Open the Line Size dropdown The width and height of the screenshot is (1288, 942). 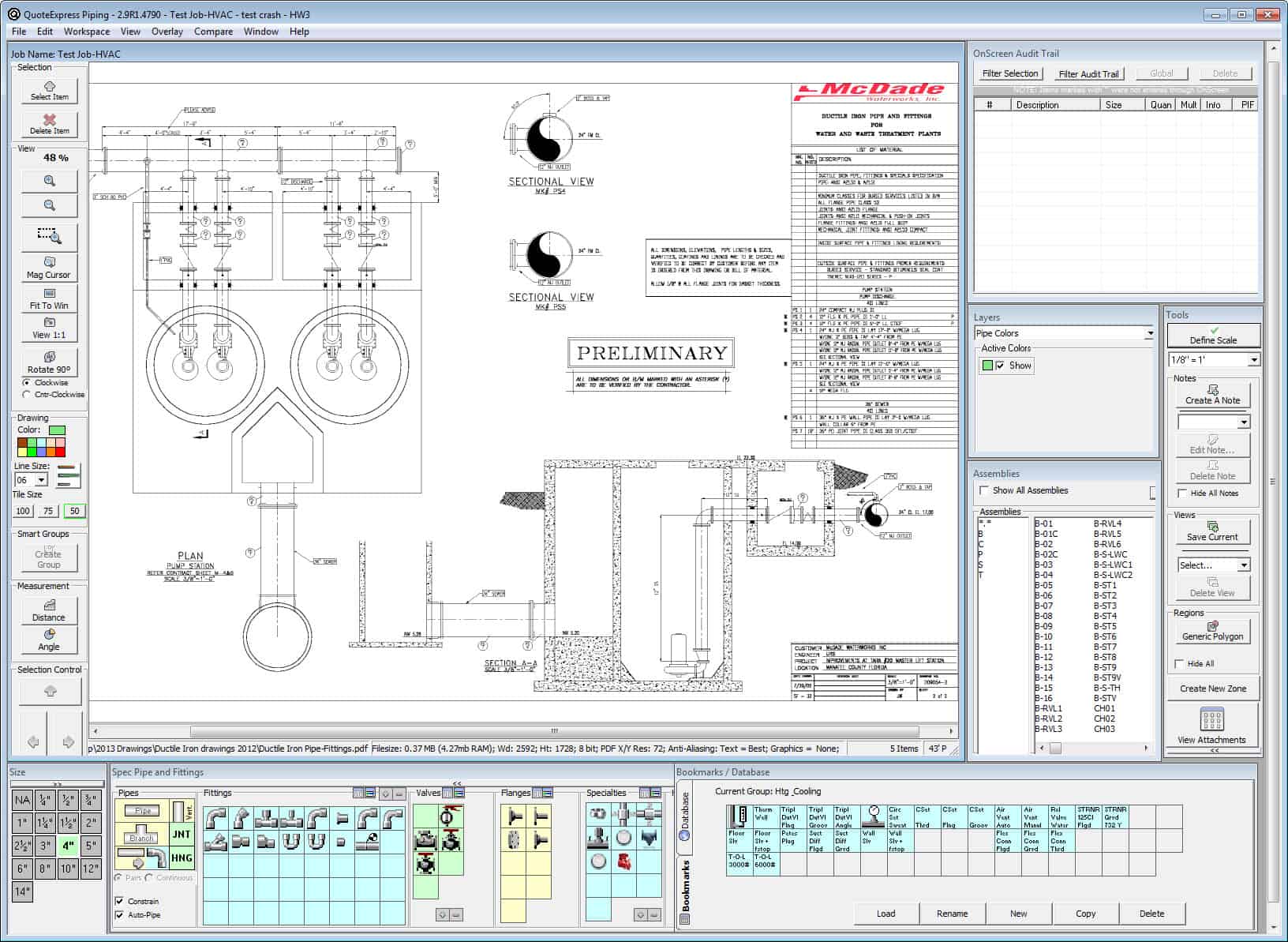[x=41, y=480]
